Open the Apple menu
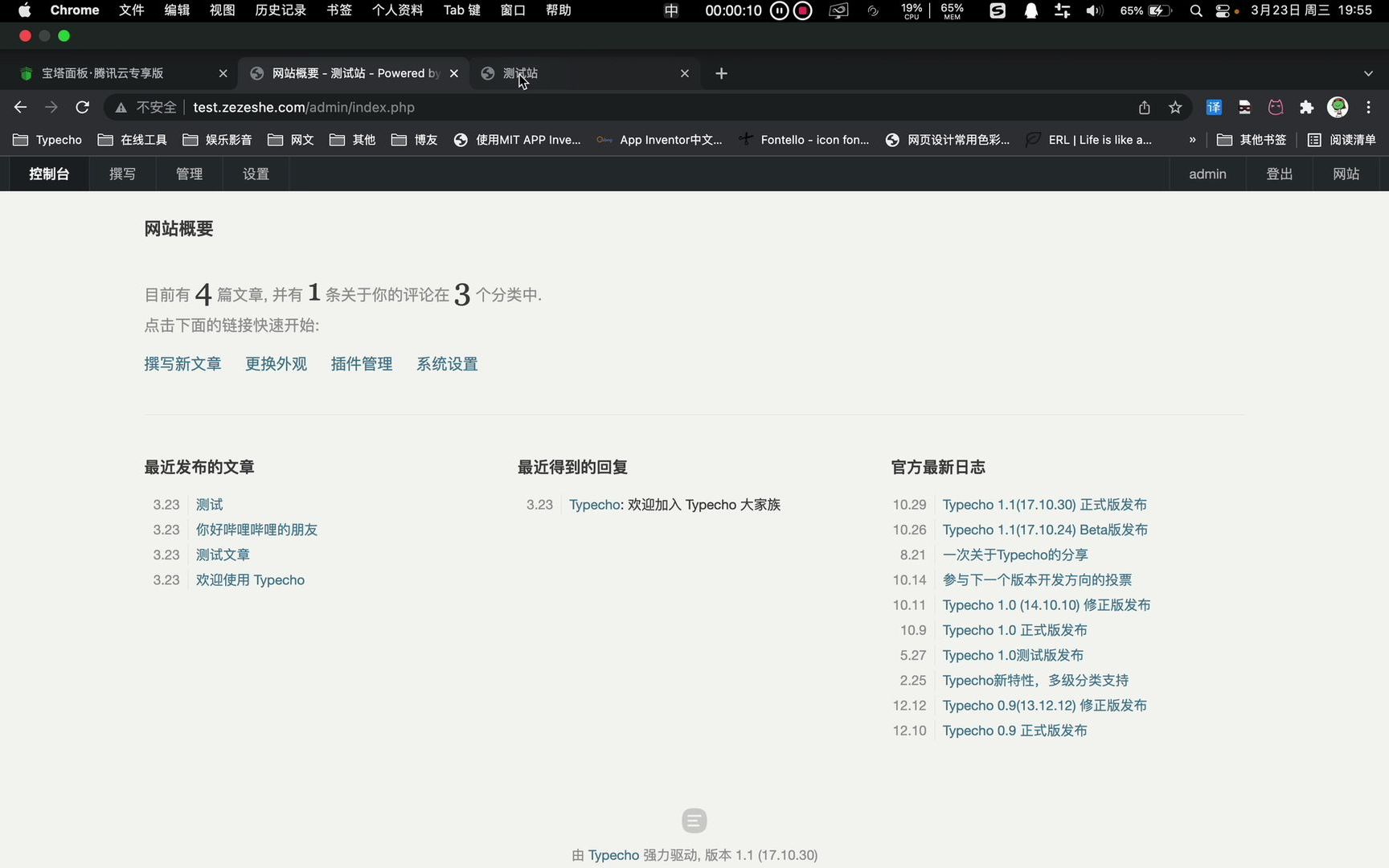The width and height of the screenshot is (1389, 868). [x=25, y=10]
